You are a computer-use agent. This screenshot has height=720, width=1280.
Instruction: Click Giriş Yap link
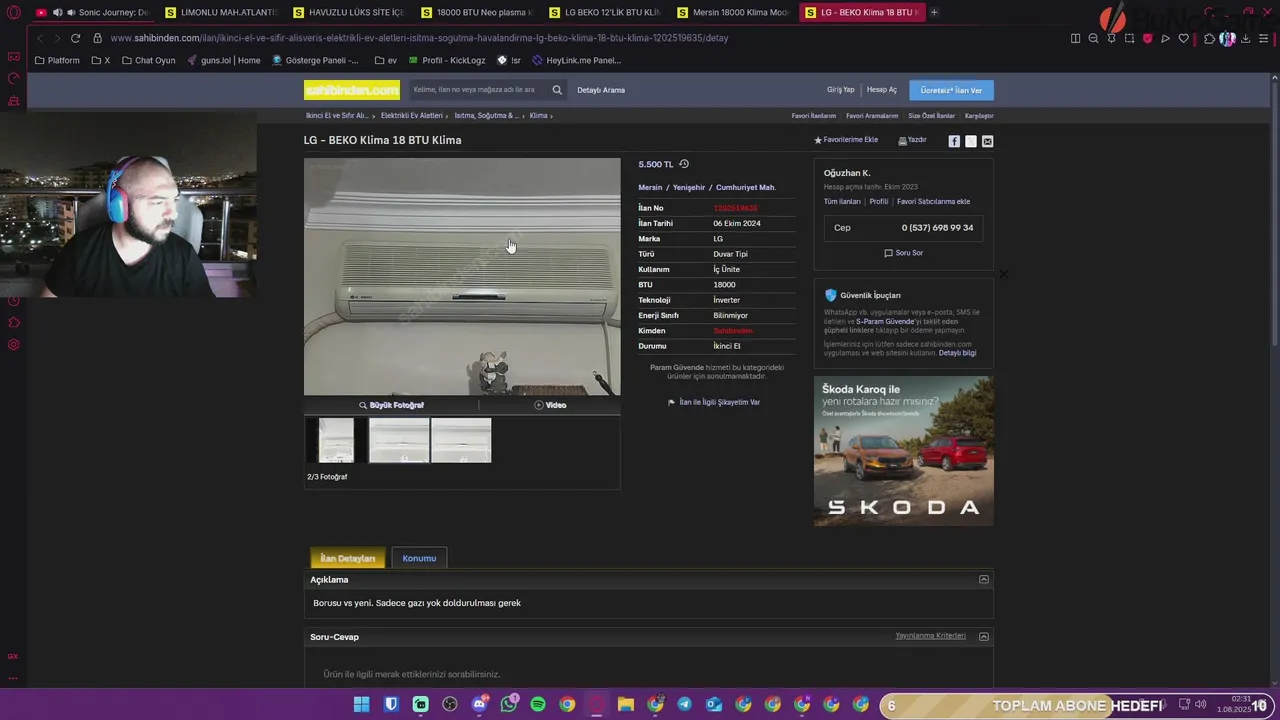tap(840, 90)
